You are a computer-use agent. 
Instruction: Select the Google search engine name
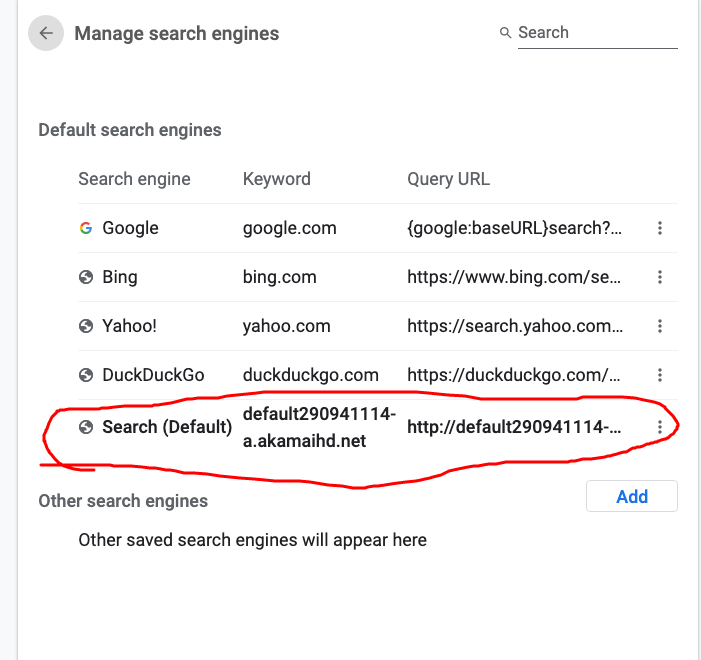point(130,228)
